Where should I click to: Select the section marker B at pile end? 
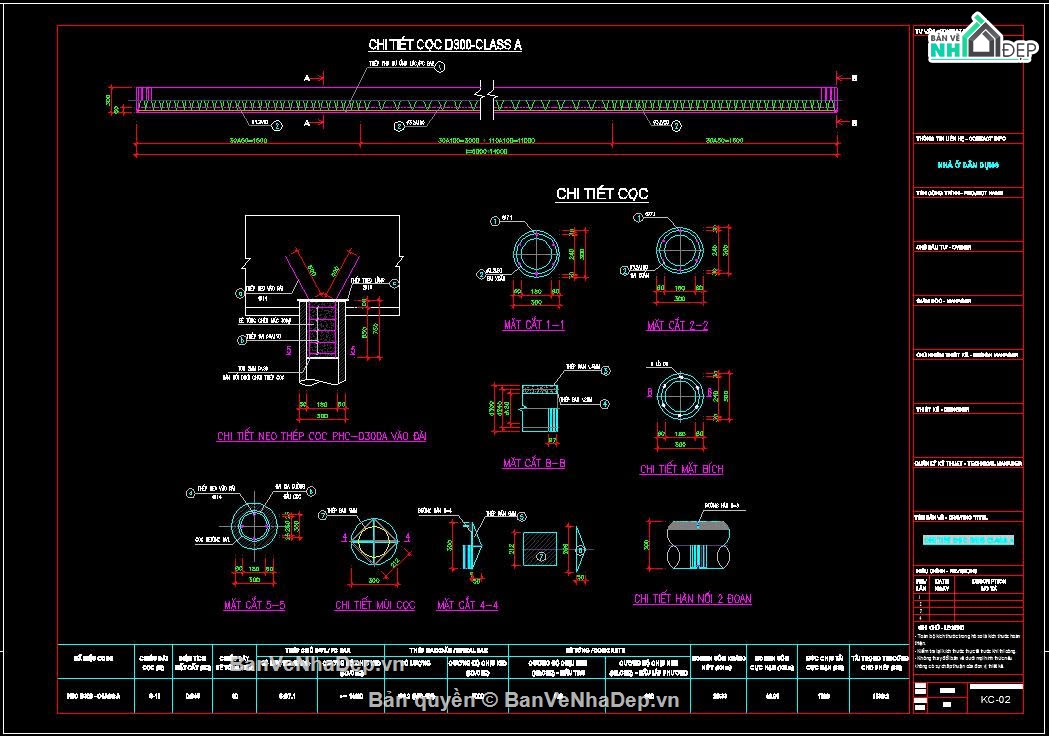[x=854, y=78]
